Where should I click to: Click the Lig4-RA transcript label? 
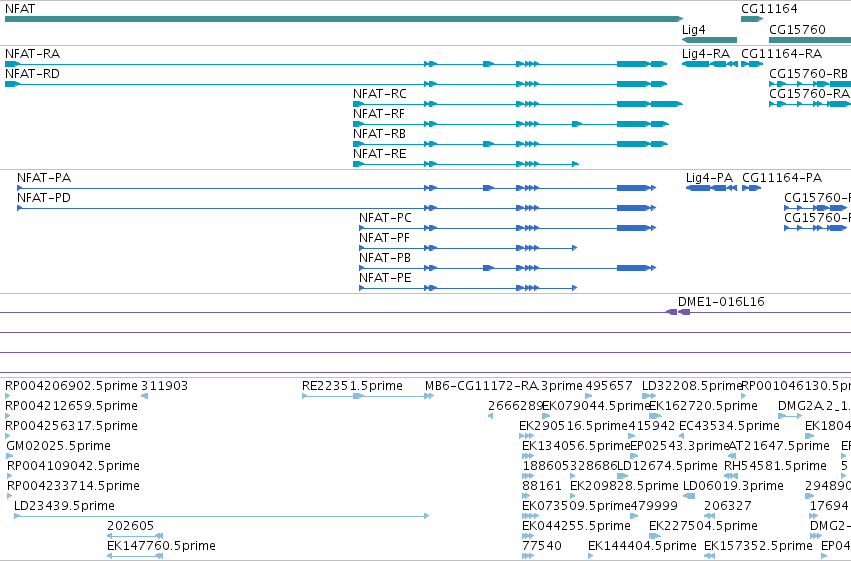pos(706,54)
